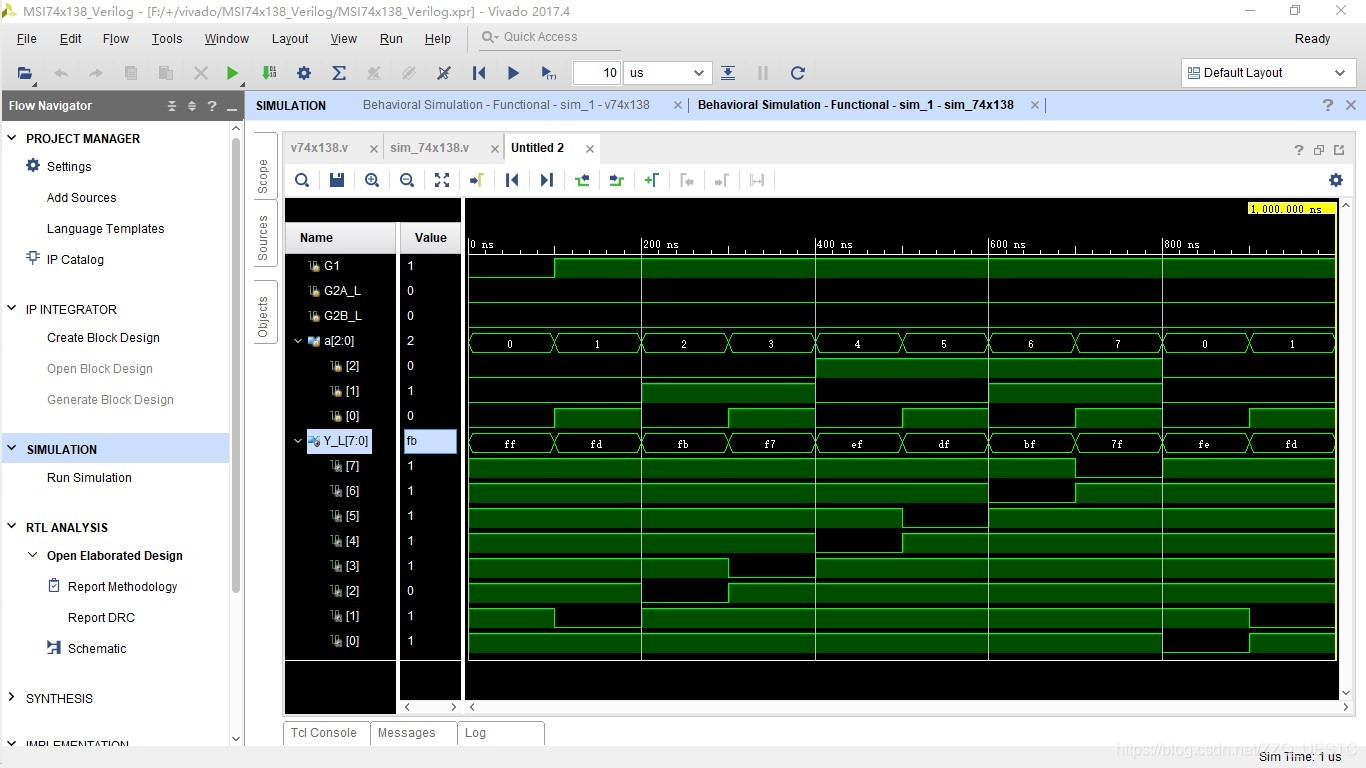Screen dimensions: 1366x768
Task: Click Run All simulation play icon
Action: pyautogui.click(x=513, y=73)
